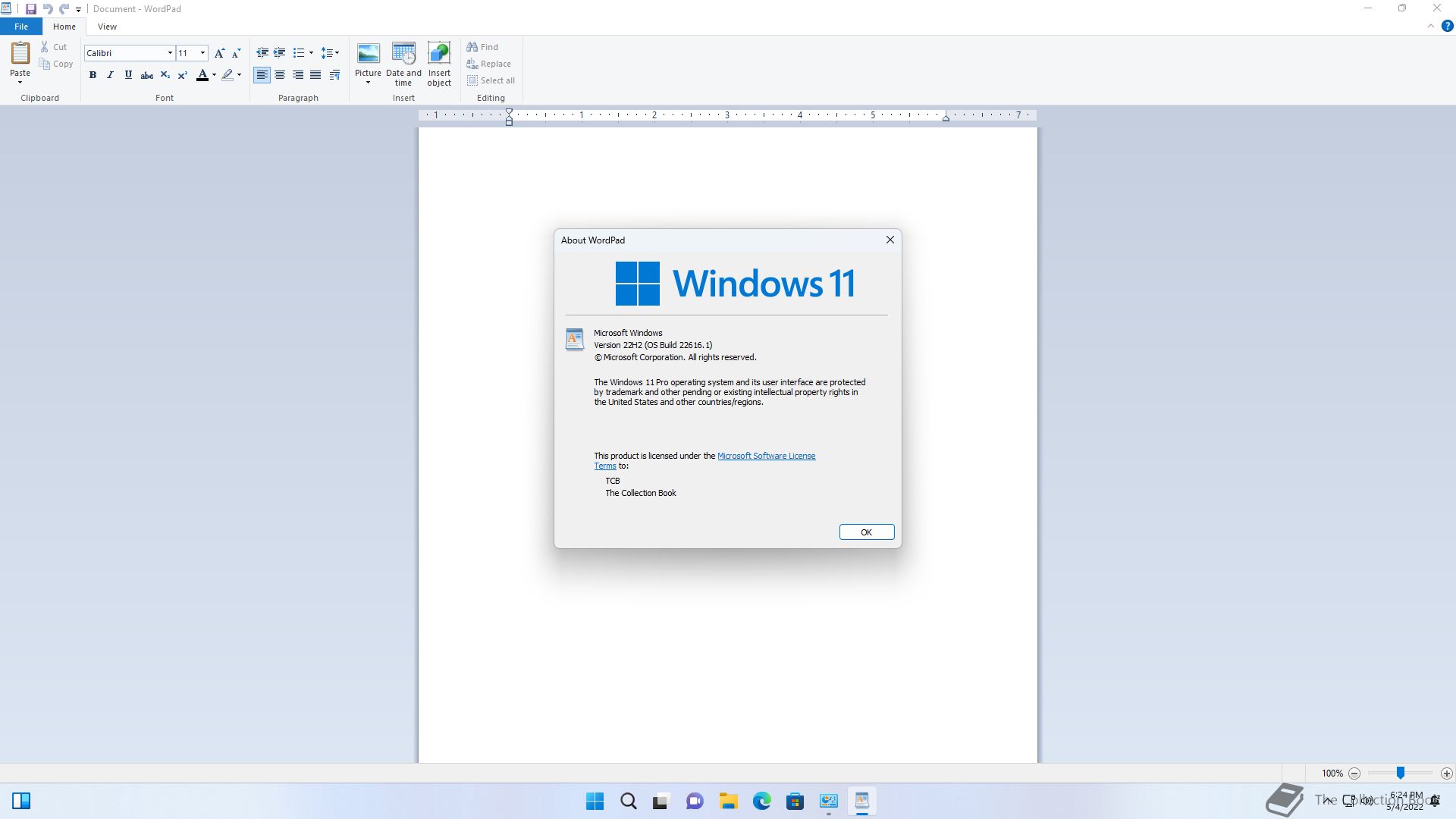Viewport: 1456px width, 819px height.
Task: Open the Picture dropdown arrow
Action: 368,83
